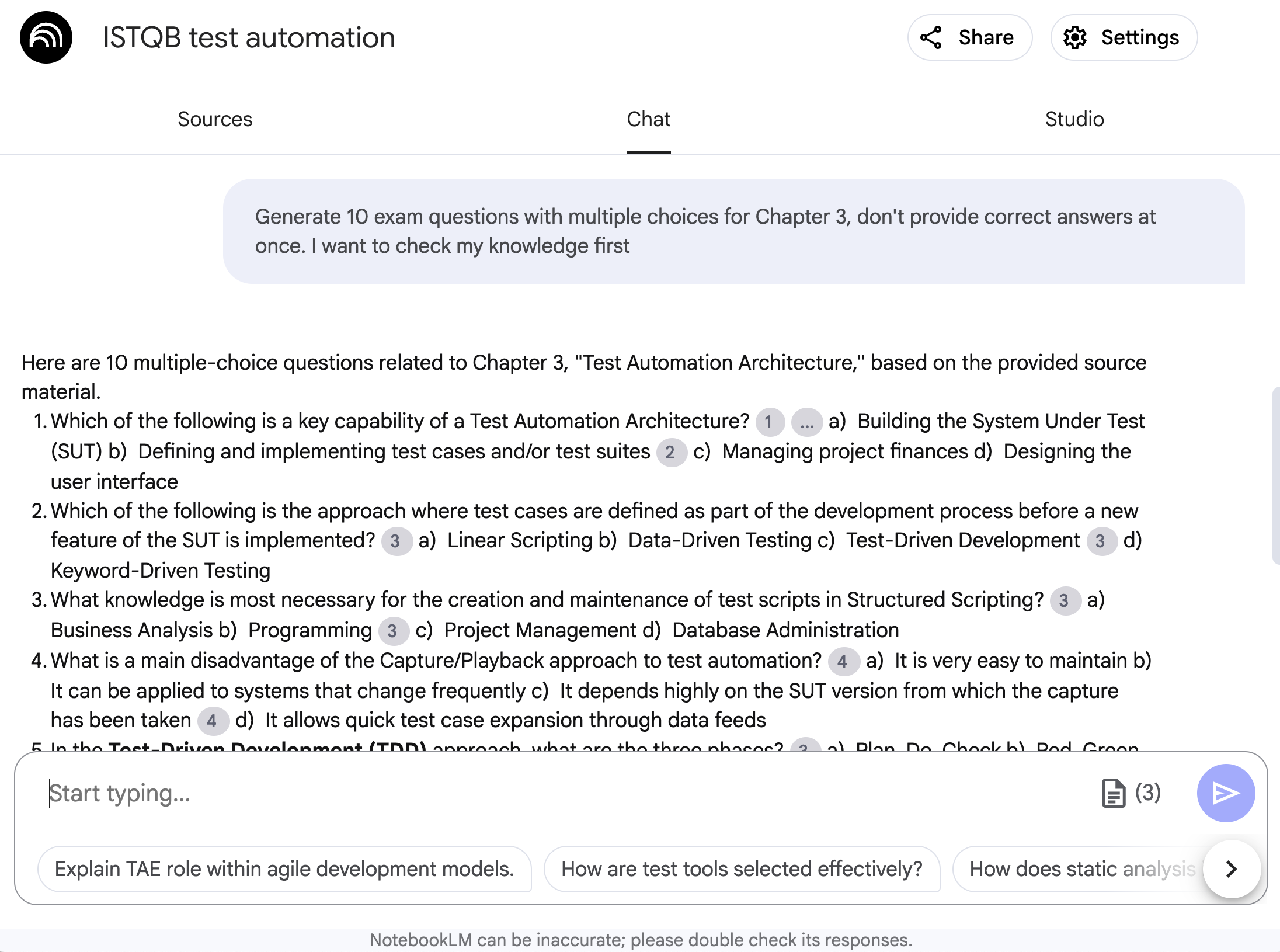Click the user prompt message bubble
Image resolution: width=1280 pixels, height=952 pixels.
(x=734, y=231)
